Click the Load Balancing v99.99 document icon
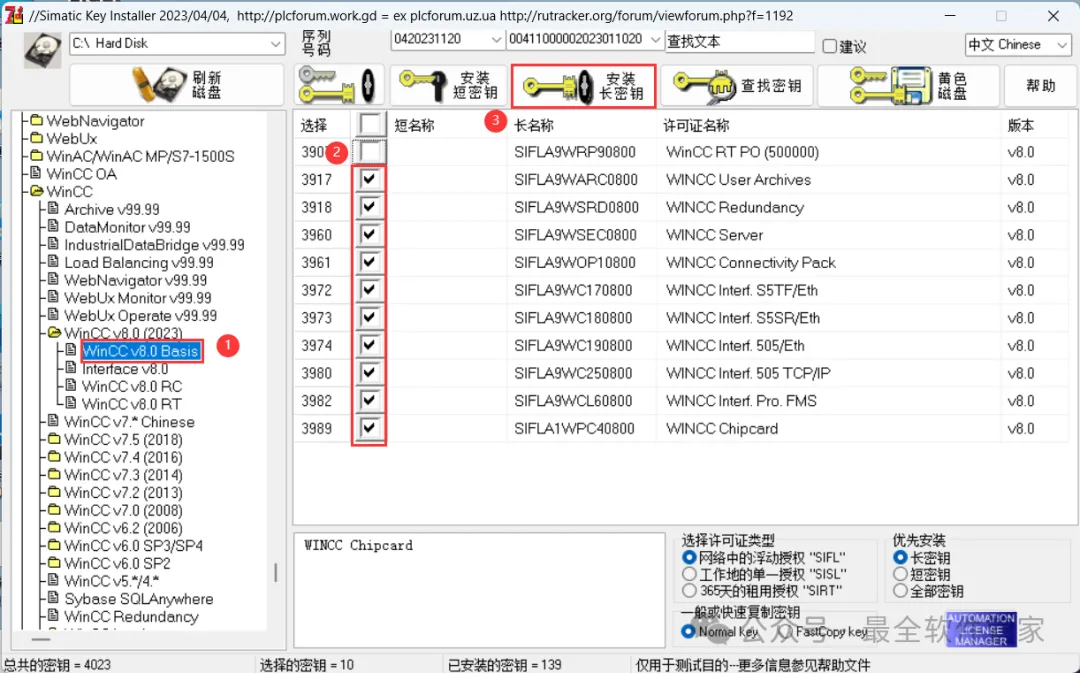This screenshot has height=673, width=1080. coord(54,262)
